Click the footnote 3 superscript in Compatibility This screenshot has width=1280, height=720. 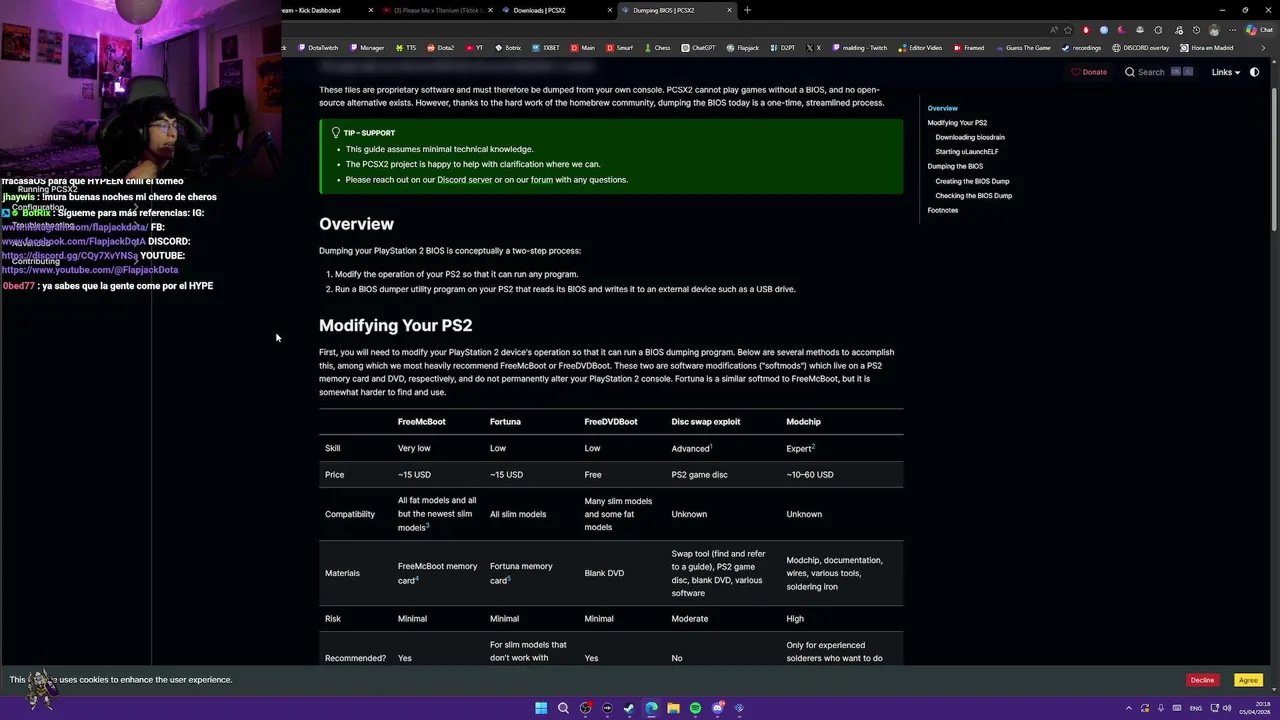click(x=428, y=525)
